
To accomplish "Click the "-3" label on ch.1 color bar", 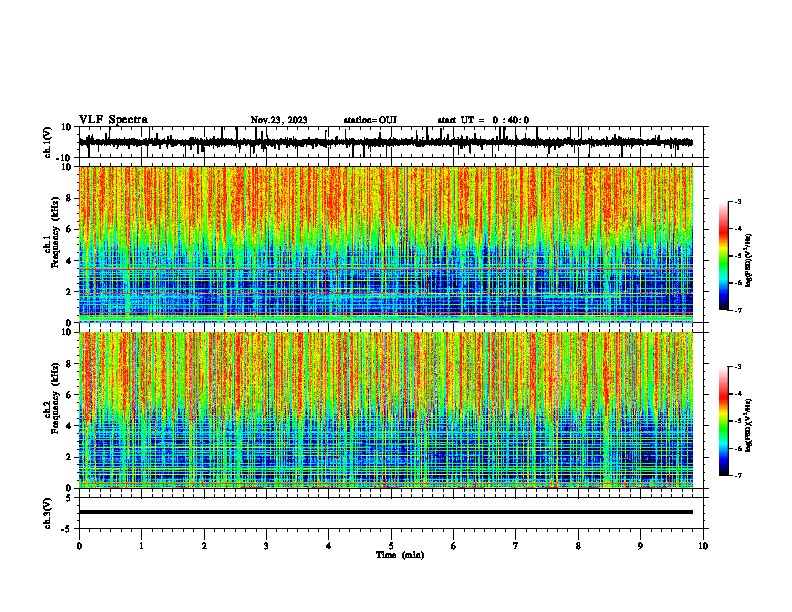I will click(738, 202).
